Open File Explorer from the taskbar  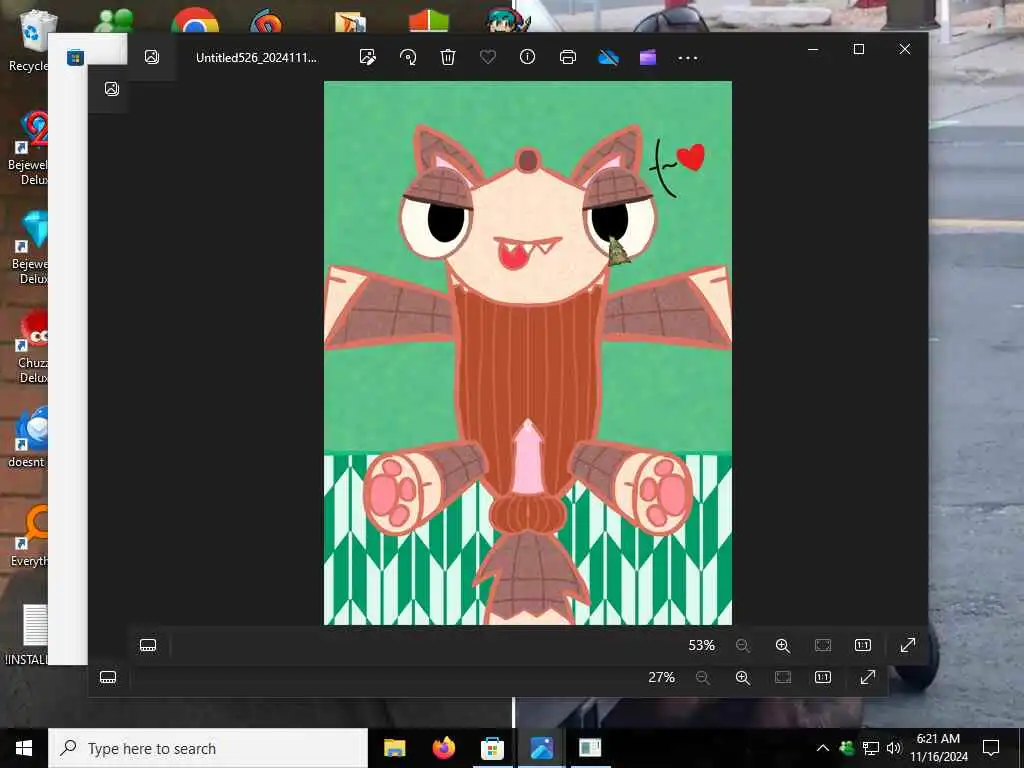(x=394, y=748)
